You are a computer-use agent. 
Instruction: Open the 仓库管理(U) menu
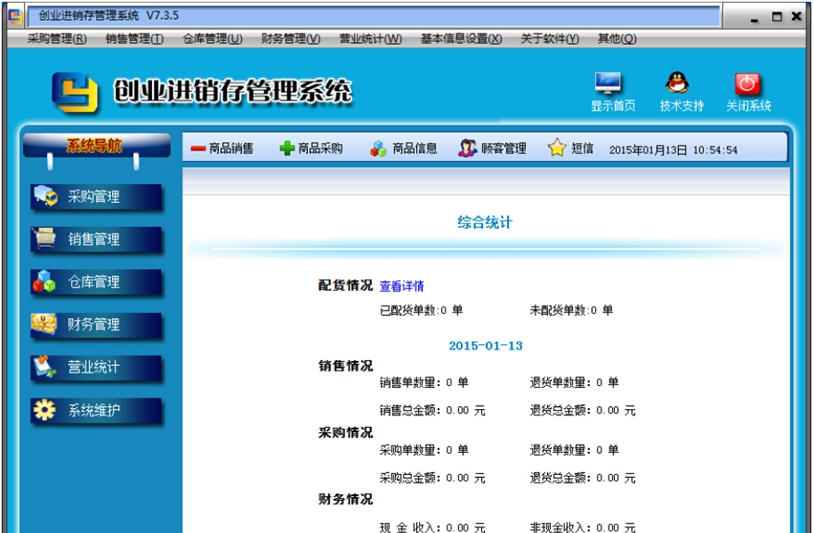click(212, 39)
